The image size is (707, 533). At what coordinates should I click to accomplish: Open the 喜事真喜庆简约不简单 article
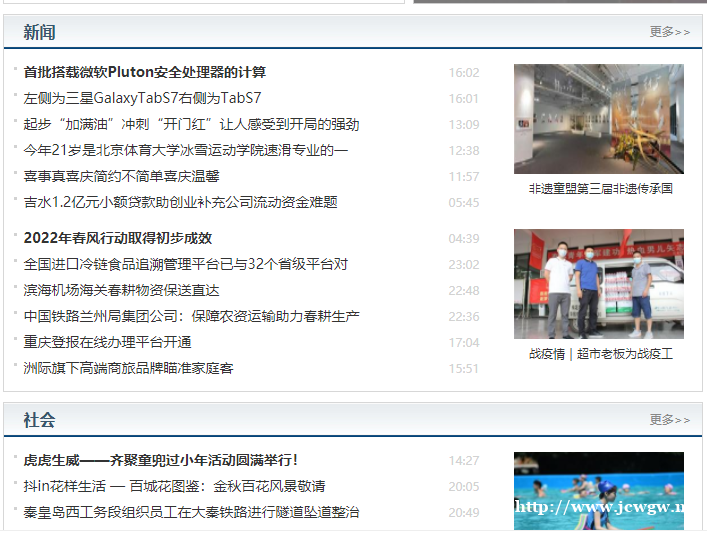(x=121, y=176)
